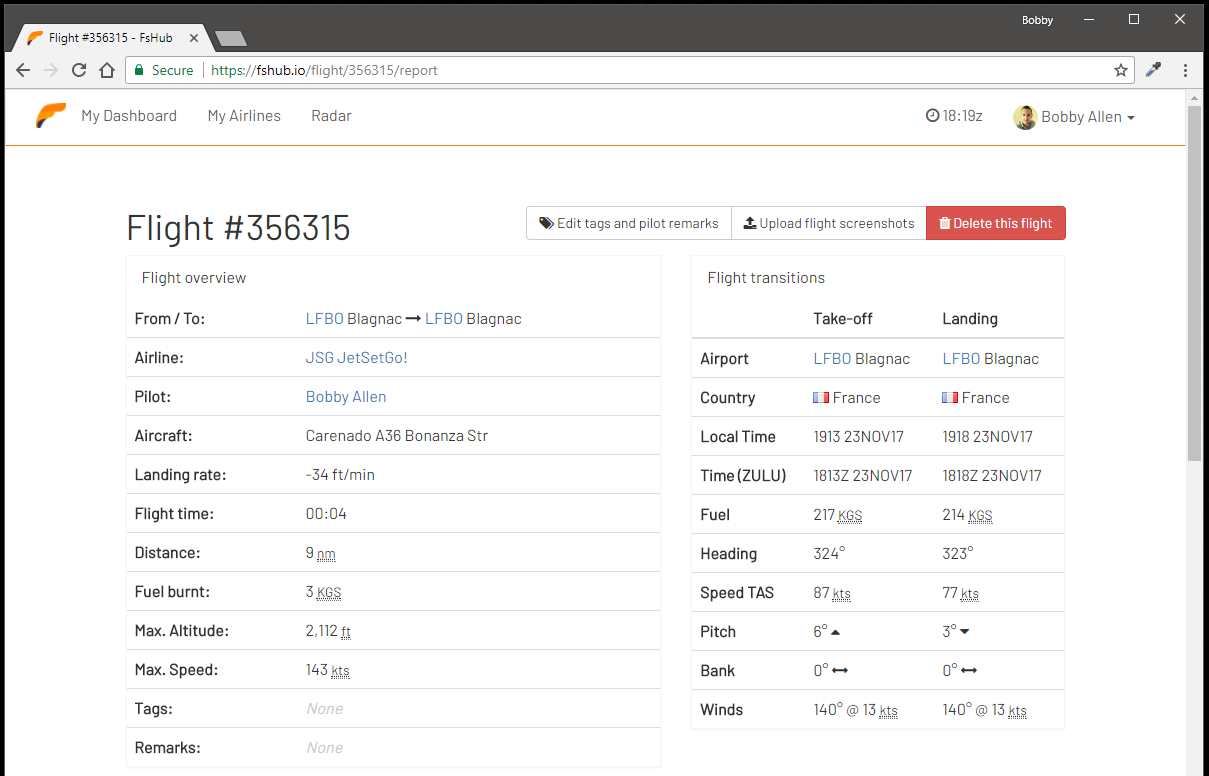Viewport: 1209px width, 776px height.
Task: Click Bobby Allen's avatar picture
Action: 1024,117
